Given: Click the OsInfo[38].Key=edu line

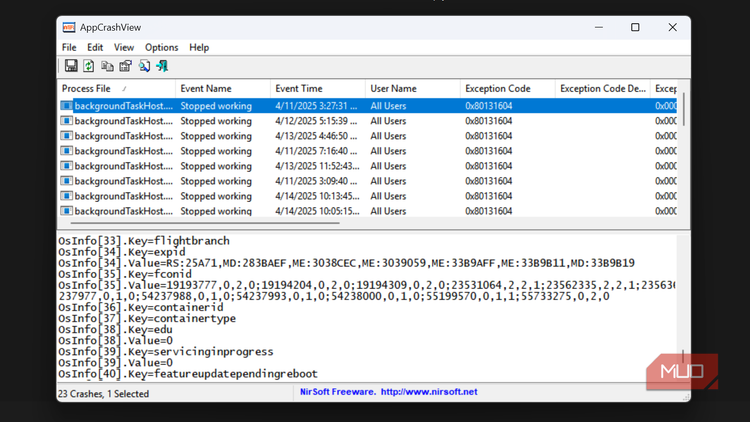Looking at the screenshot, I should click(x=115, y=329).
